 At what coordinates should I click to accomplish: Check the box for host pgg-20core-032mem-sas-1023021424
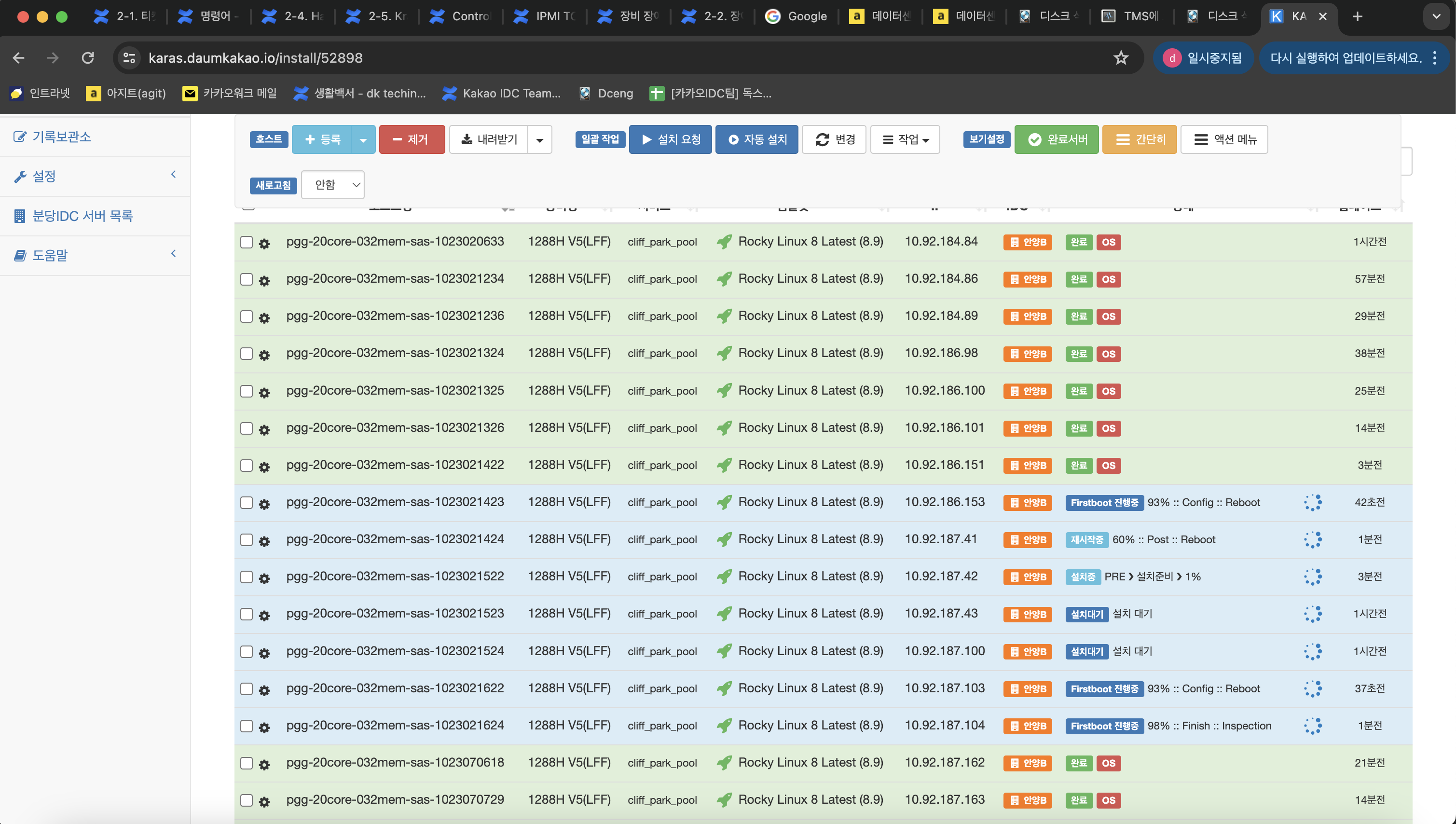(246, 540)
